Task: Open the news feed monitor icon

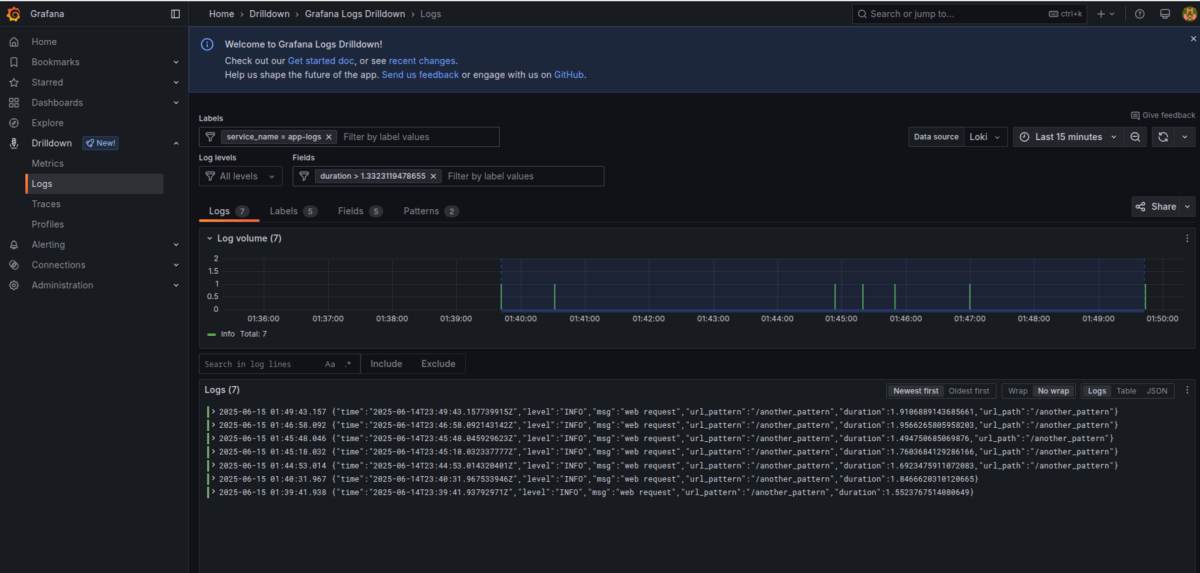Action: pyautogui.click(x=1164, y=14)
